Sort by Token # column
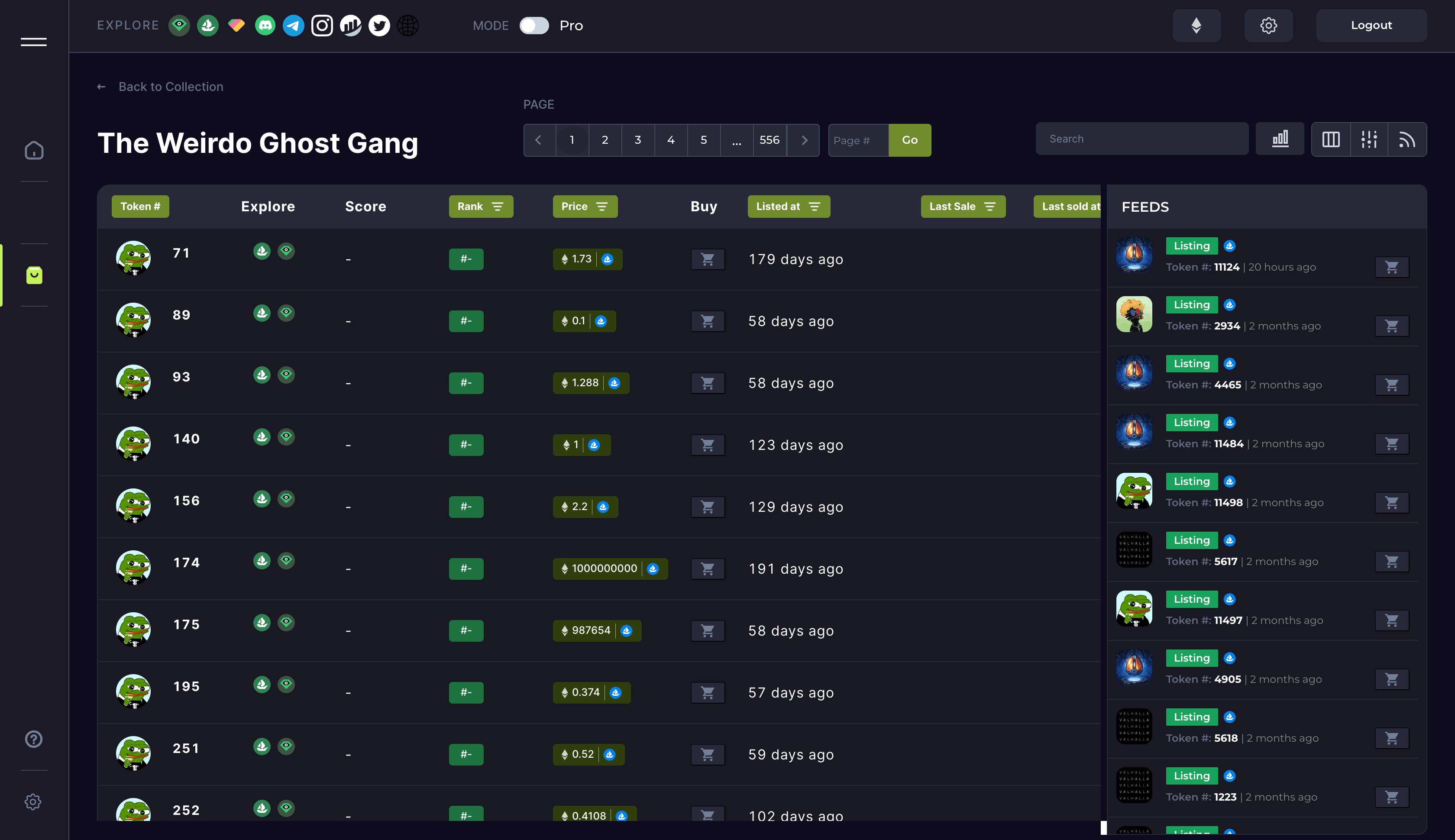 coord(140,207)
